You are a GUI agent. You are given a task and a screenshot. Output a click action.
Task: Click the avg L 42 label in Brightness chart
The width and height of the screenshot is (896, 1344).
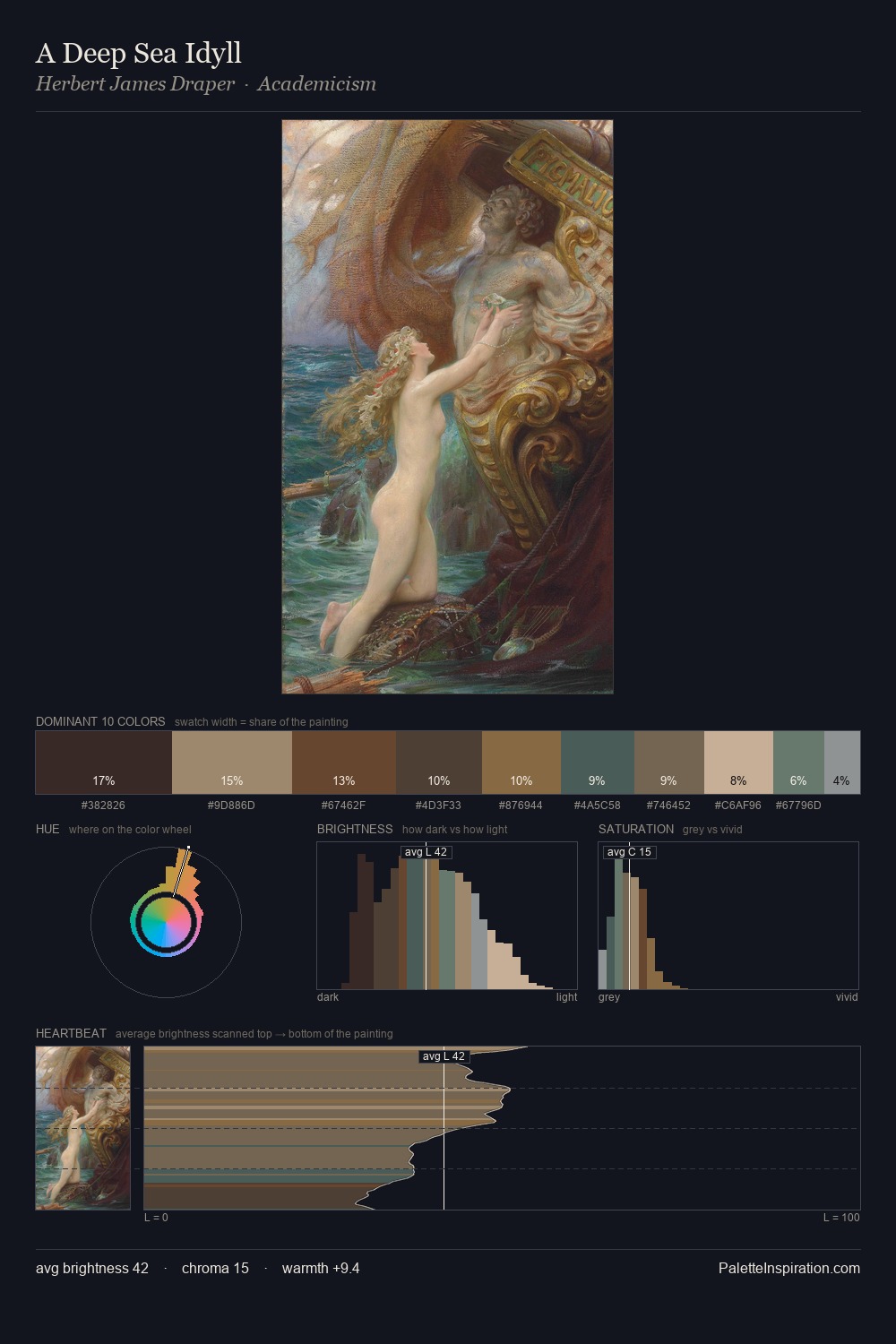pyautogui.click(x=426, y=852)
